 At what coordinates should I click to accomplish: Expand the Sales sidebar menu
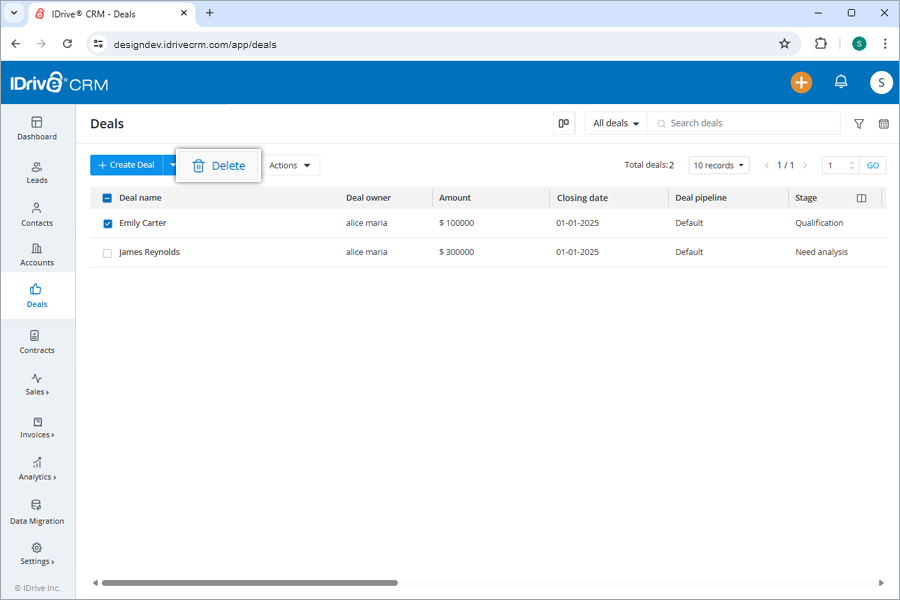[37, 385]
